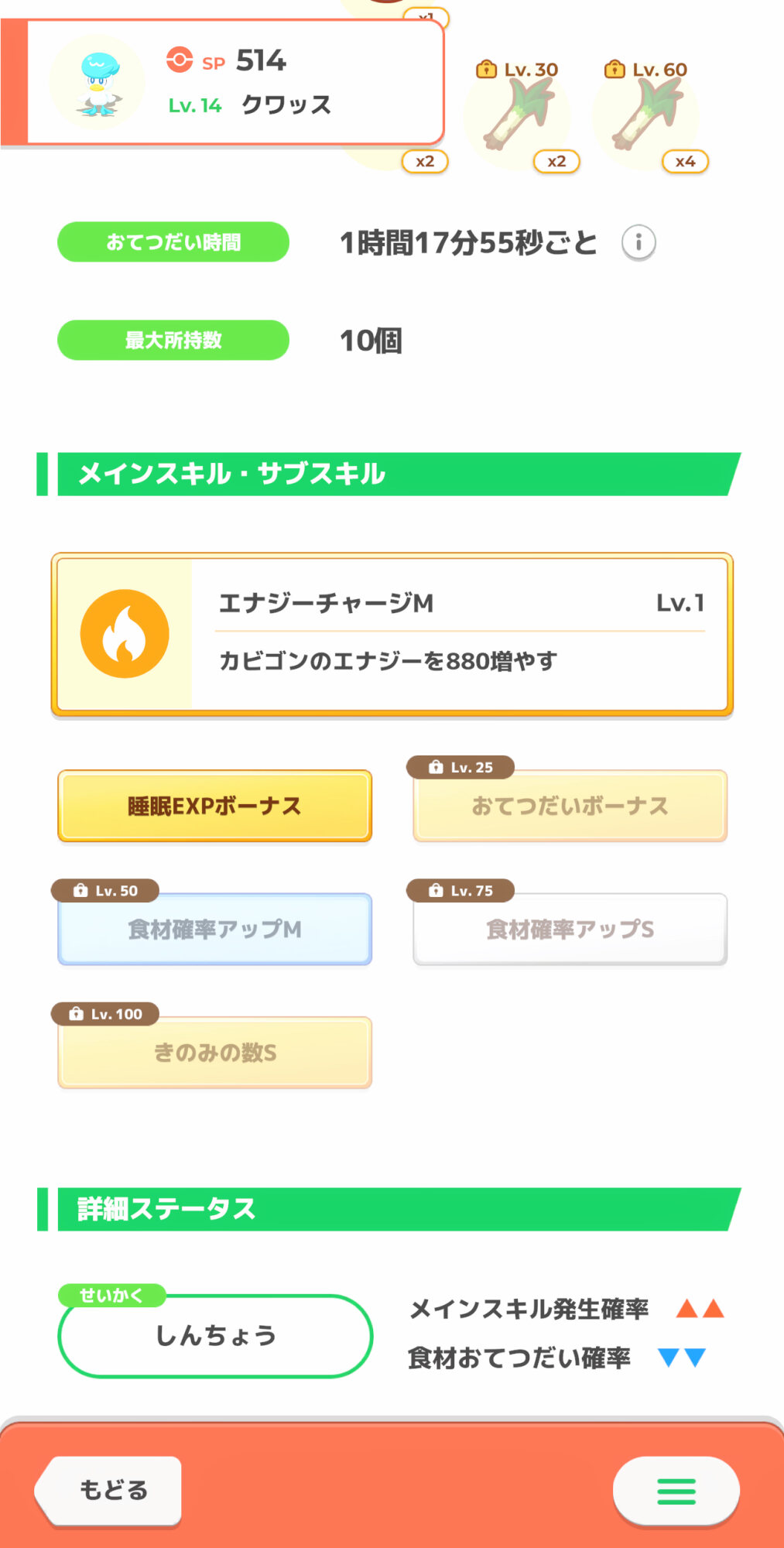The image size is (784, 1548).
Task: Tap the orange flame main skill icon
Action: tap(125, 634)
